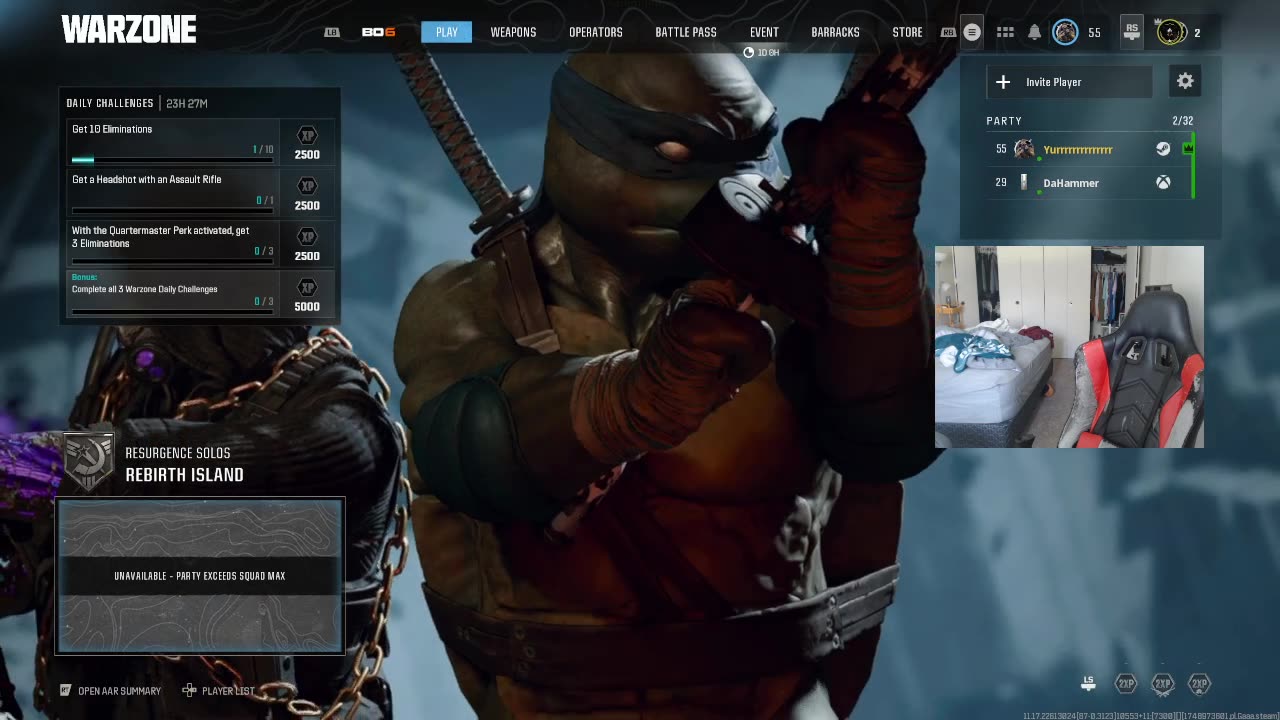The height and width of the screenshot is (720, 1280).
Task: Click the event timer 1D 6H
Action: 761,53
